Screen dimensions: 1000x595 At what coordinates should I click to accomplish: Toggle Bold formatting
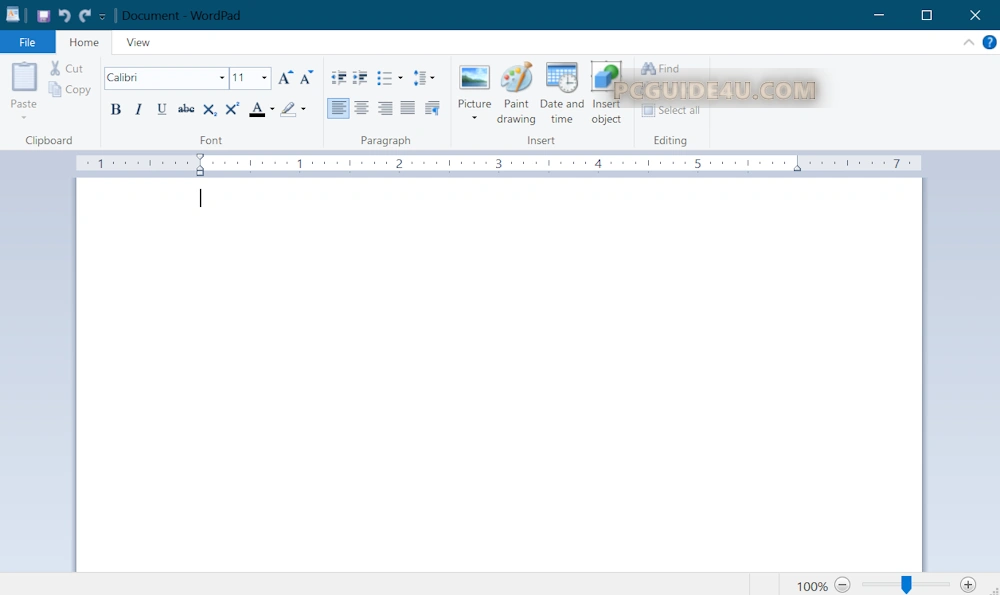[115, 109]
